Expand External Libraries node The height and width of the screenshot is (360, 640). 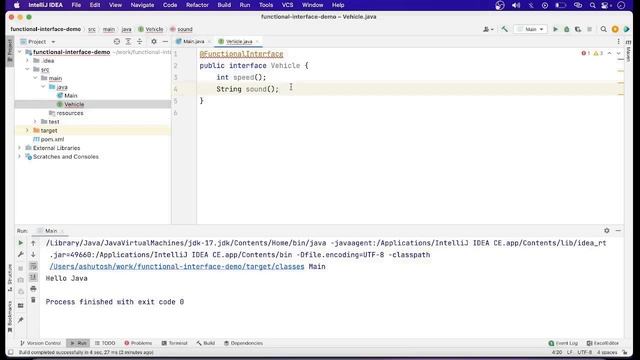[20, 148]
